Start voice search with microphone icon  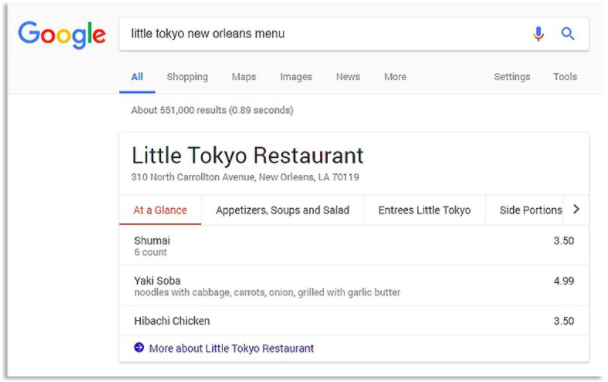pyautogui.click(x=538, y=34)
